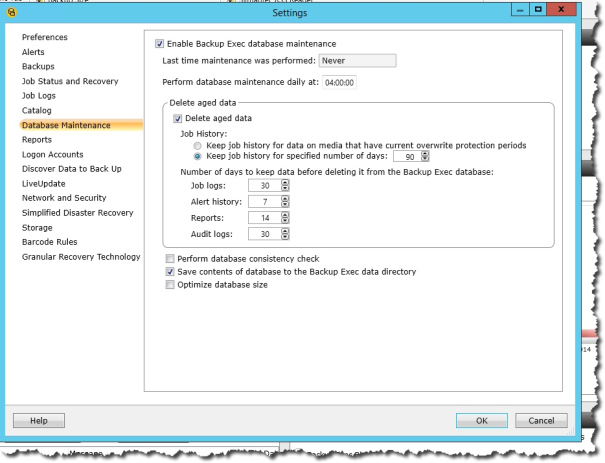
Task: Click the Alert history days field
Action: [x=264, y=201]
